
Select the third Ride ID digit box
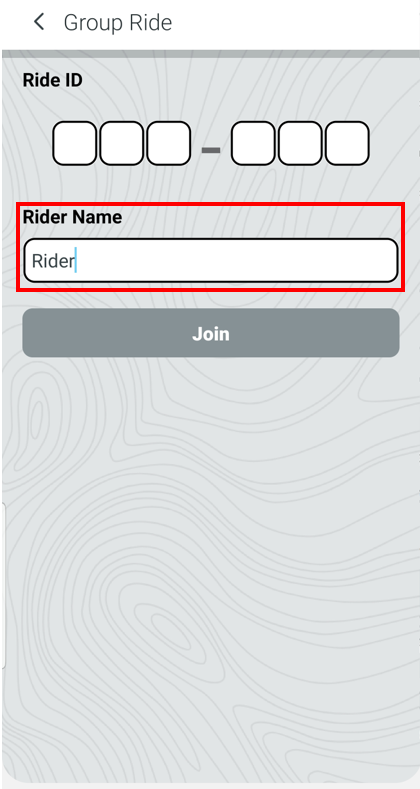coord(169,143)
